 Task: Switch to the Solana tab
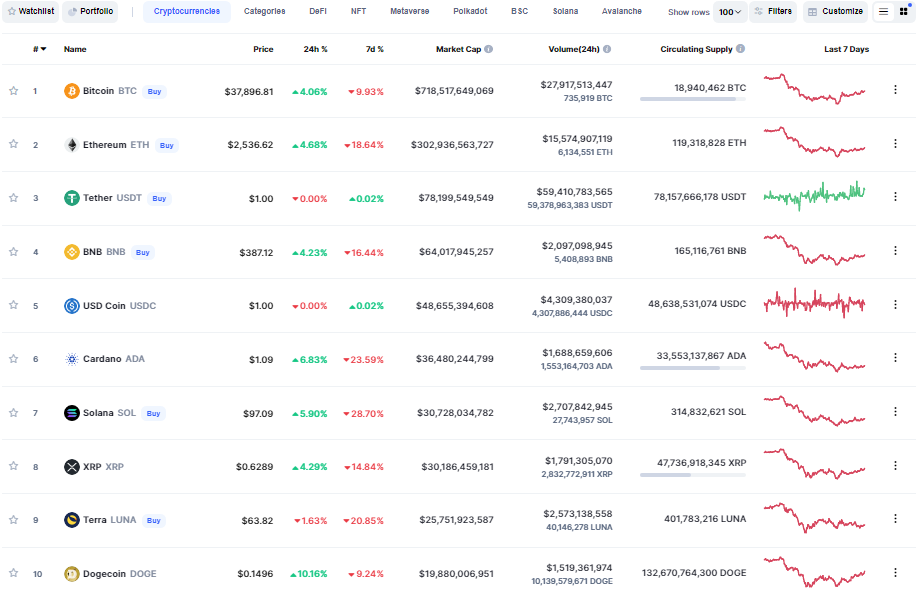point(565,11)
